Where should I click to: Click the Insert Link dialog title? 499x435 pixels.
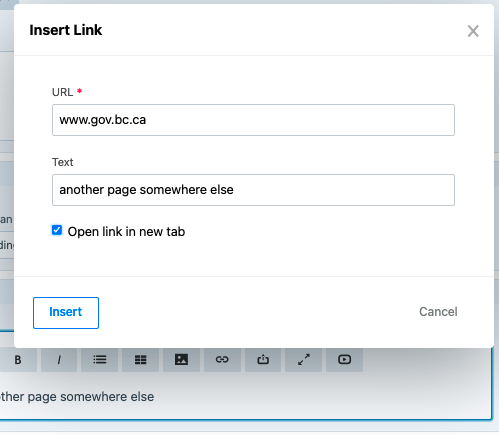coord(66,30)
